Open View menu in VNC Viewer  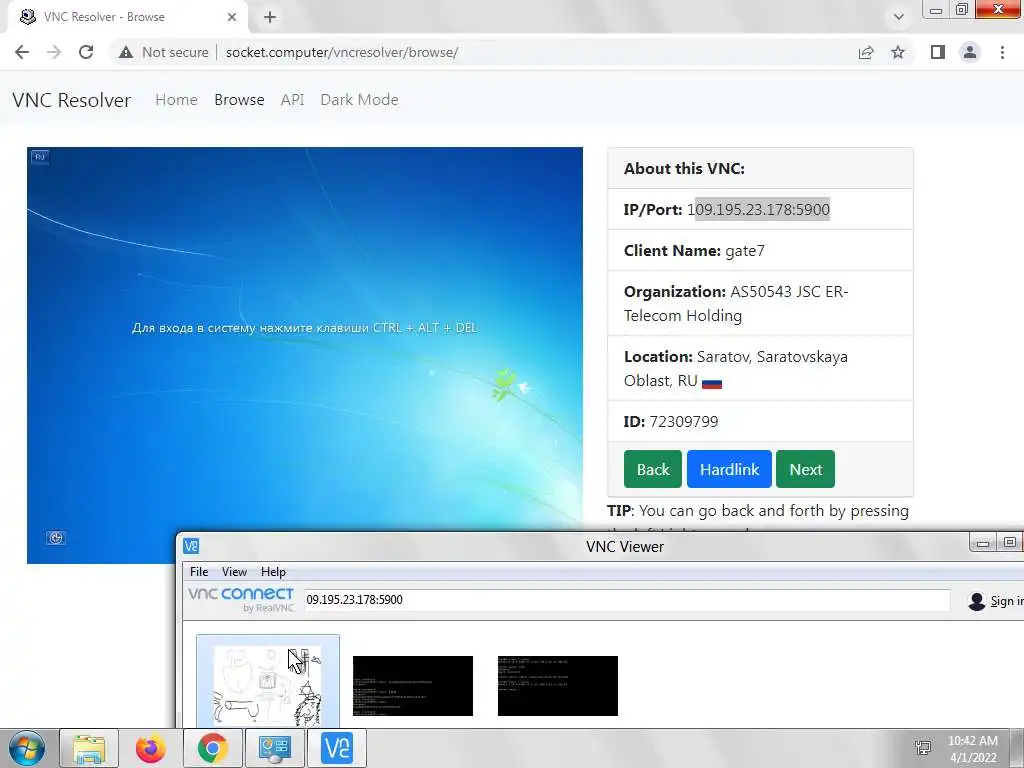click(x=234, y=571)
